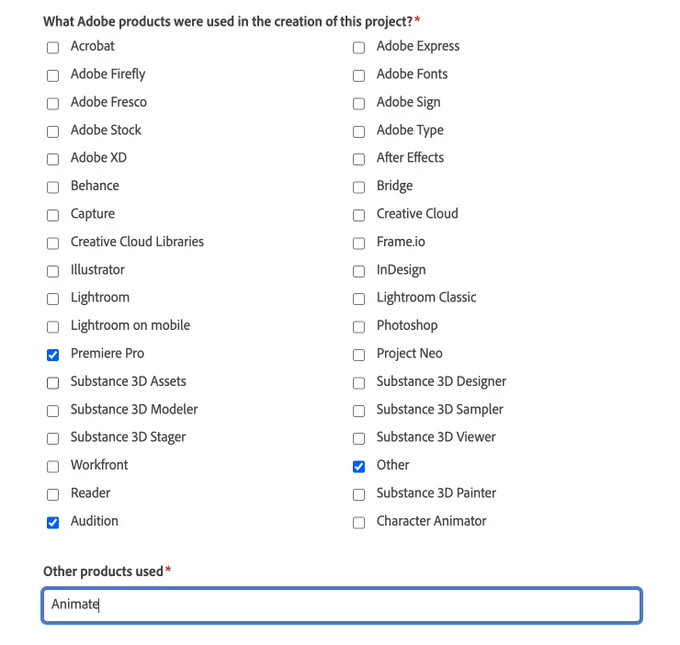Tick the Adobe Firefly option

point(53,75)
